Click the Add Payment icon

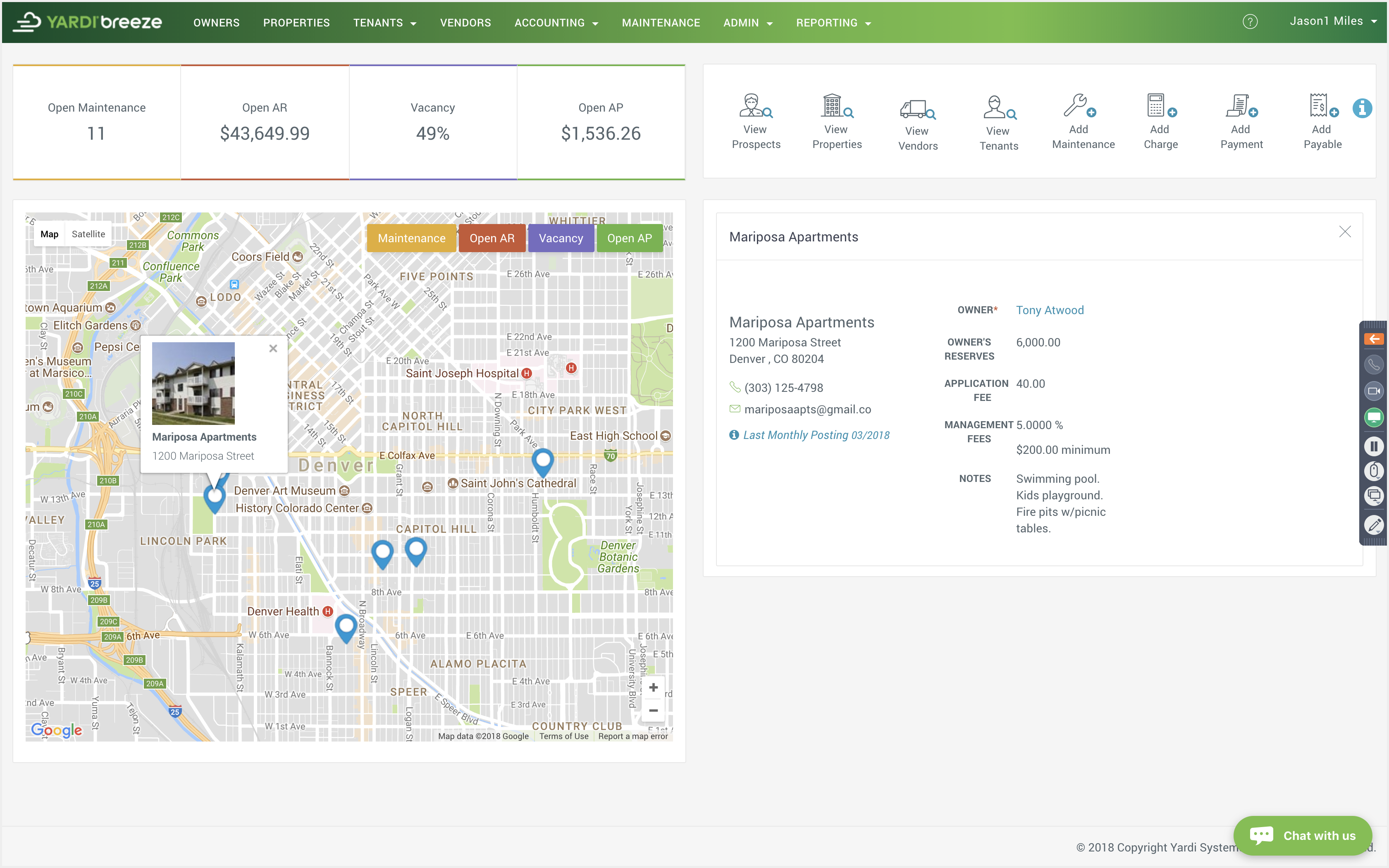point(1241,106)
